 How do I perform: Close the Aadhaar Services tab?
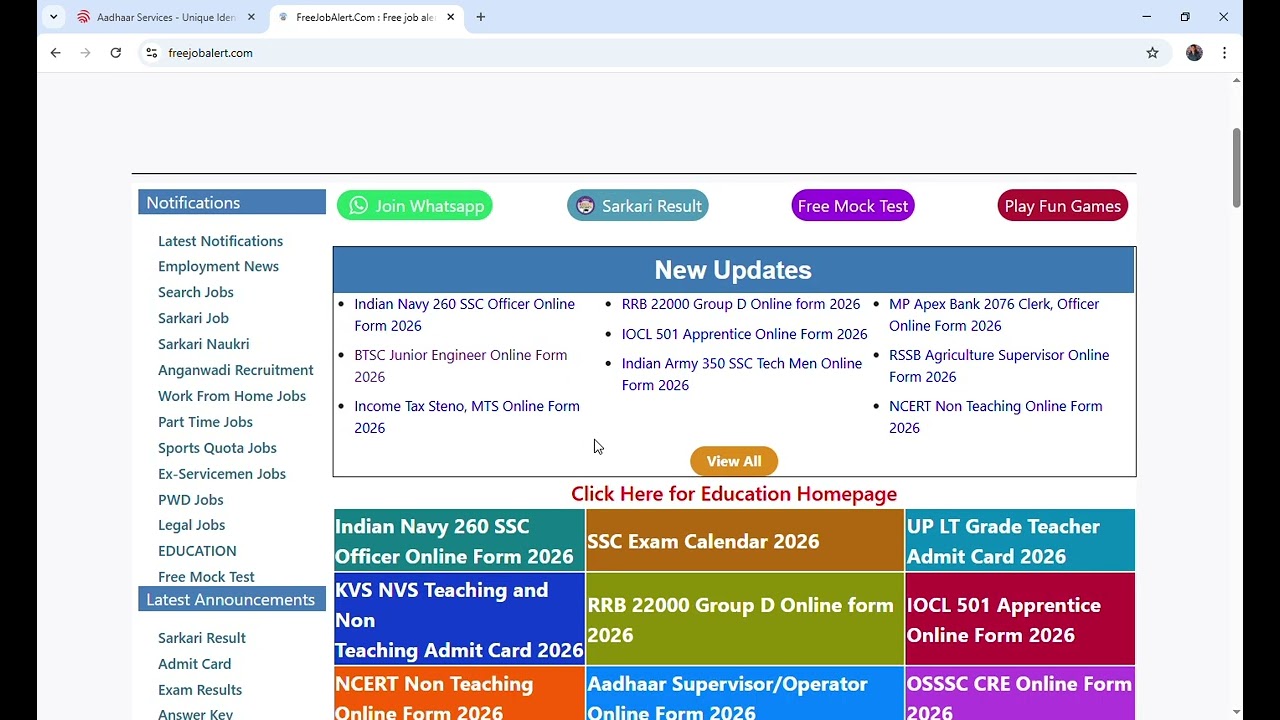pos(251,17)
